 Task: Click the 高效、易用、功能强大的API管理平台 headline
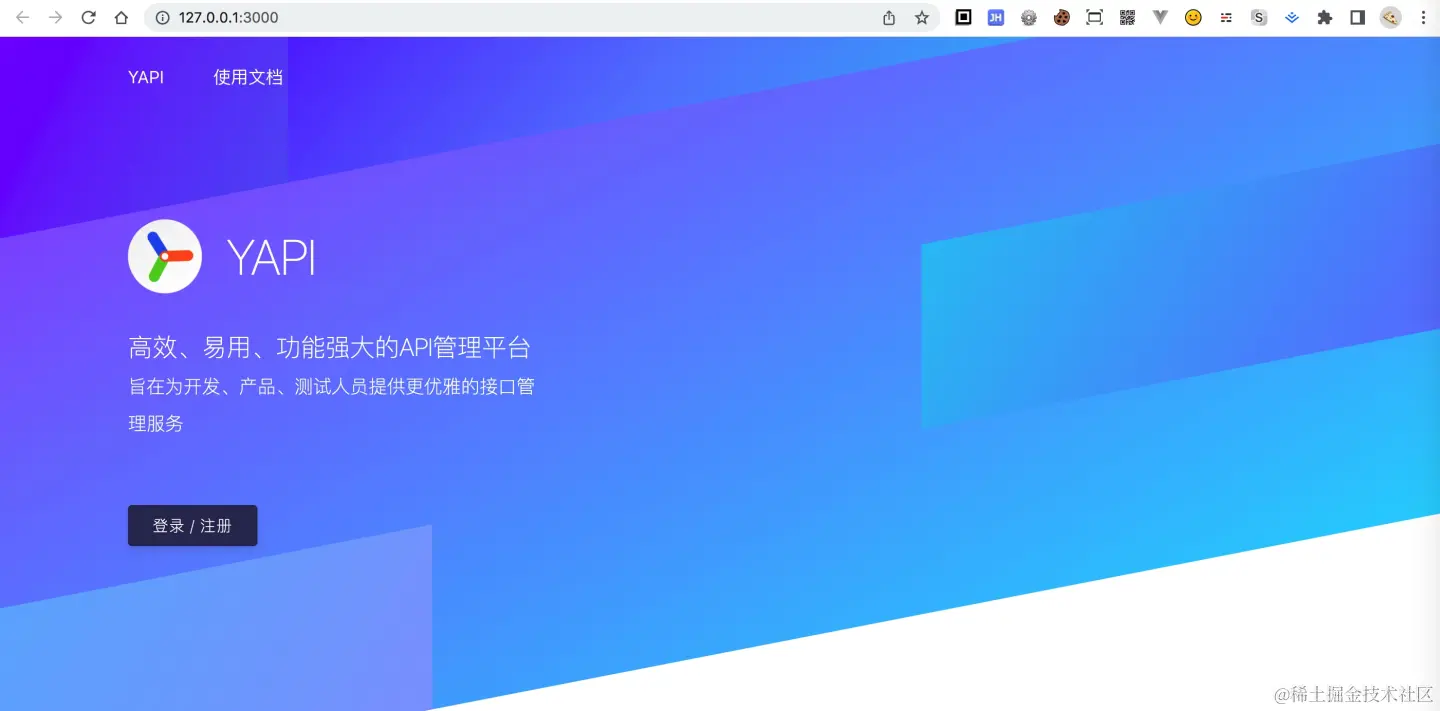[x=329, y=348]
